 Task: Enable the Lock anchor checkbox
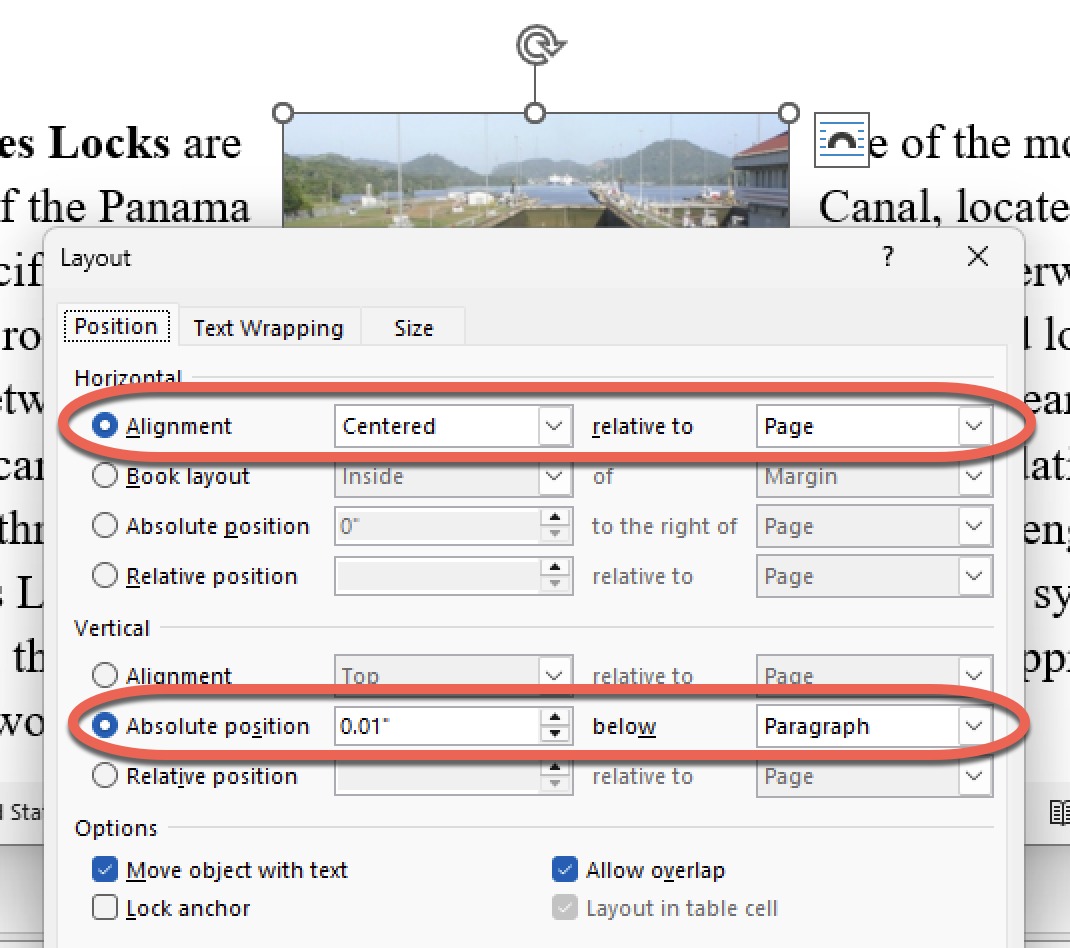105,909
